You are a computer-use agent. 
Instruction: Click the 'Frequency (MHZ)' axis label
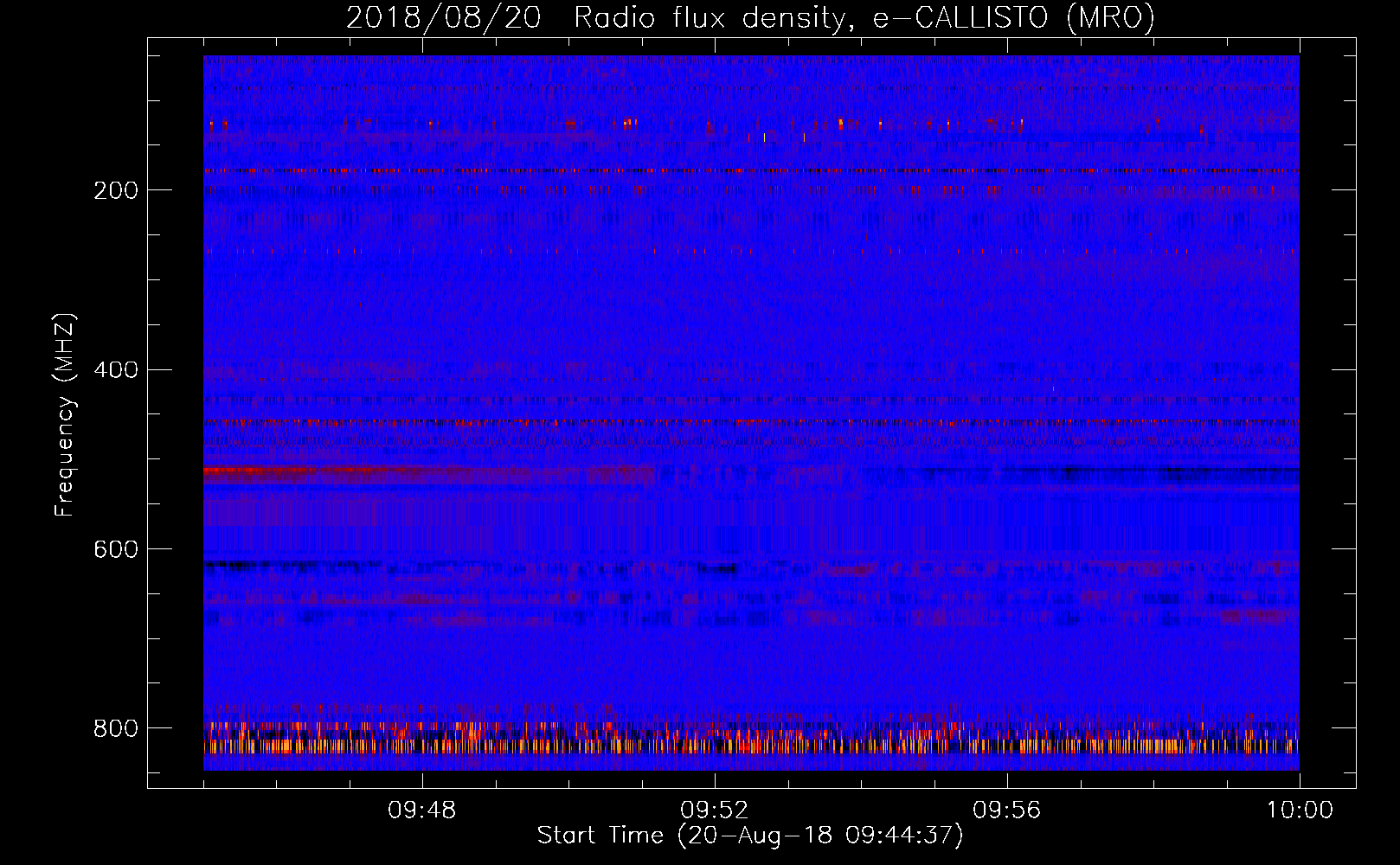[x=65, y=414]
